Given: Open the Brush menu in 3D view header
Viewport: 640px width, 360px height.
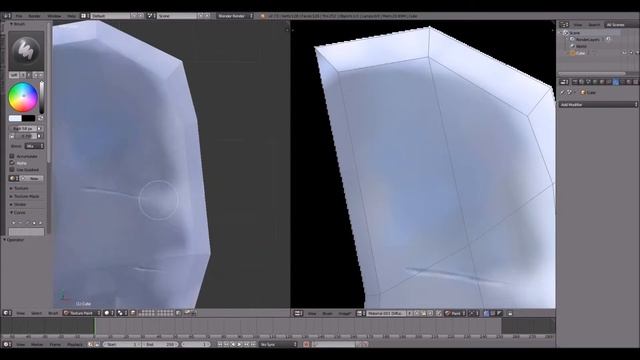Looking at the screenshot, I should tap(53, 313).
